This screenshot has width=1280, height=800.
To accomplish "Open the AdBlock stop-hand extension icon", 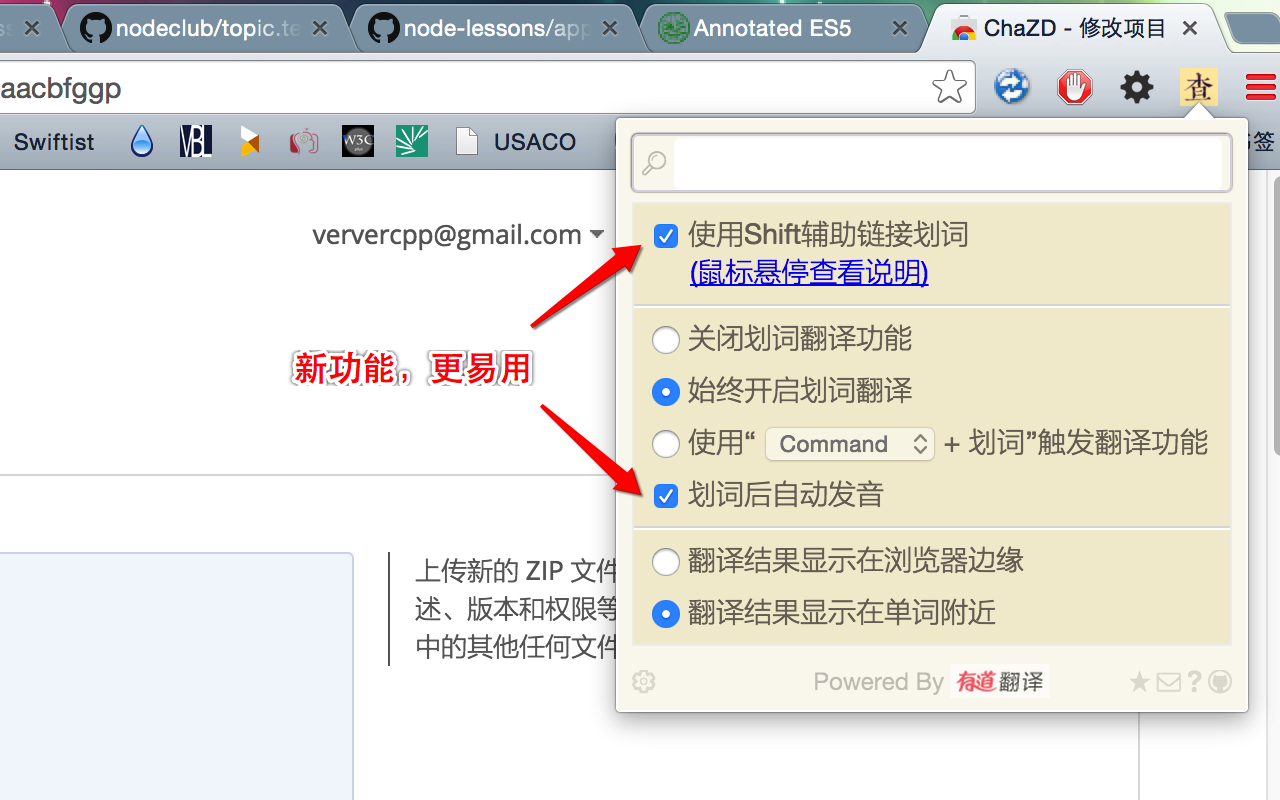I will tap(1075, 88).
